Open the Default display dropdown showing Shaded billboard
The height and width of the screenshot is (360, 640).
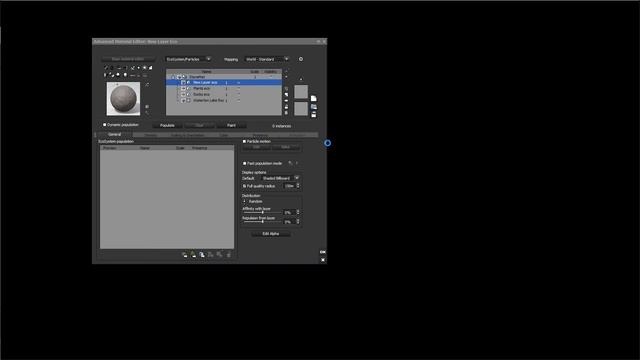280,178
